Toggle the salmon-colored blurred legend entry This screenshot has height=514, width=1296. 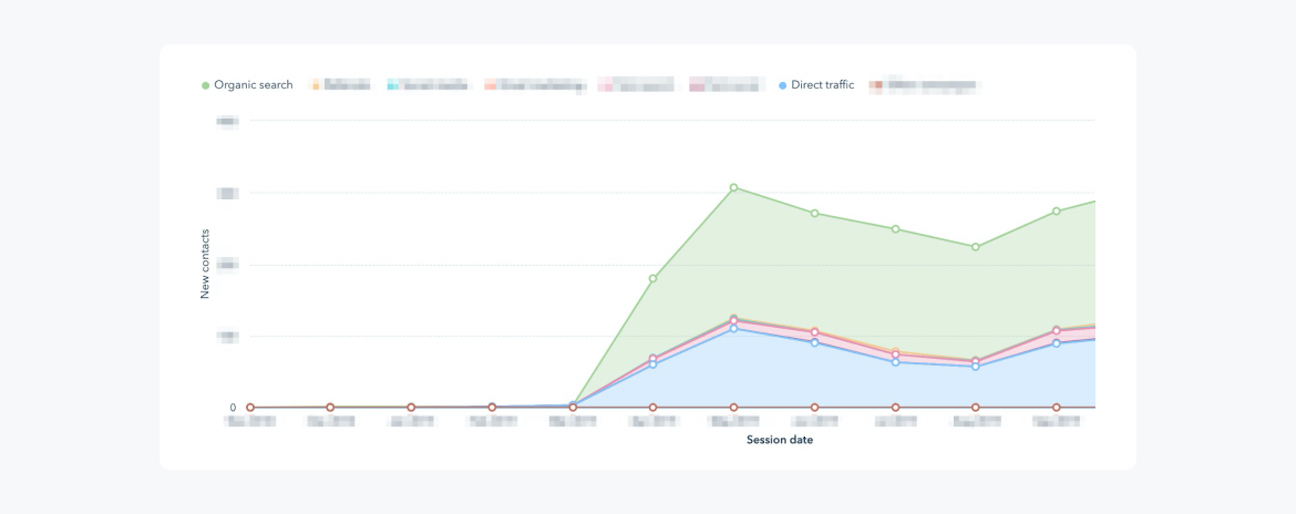pos(535,86)
